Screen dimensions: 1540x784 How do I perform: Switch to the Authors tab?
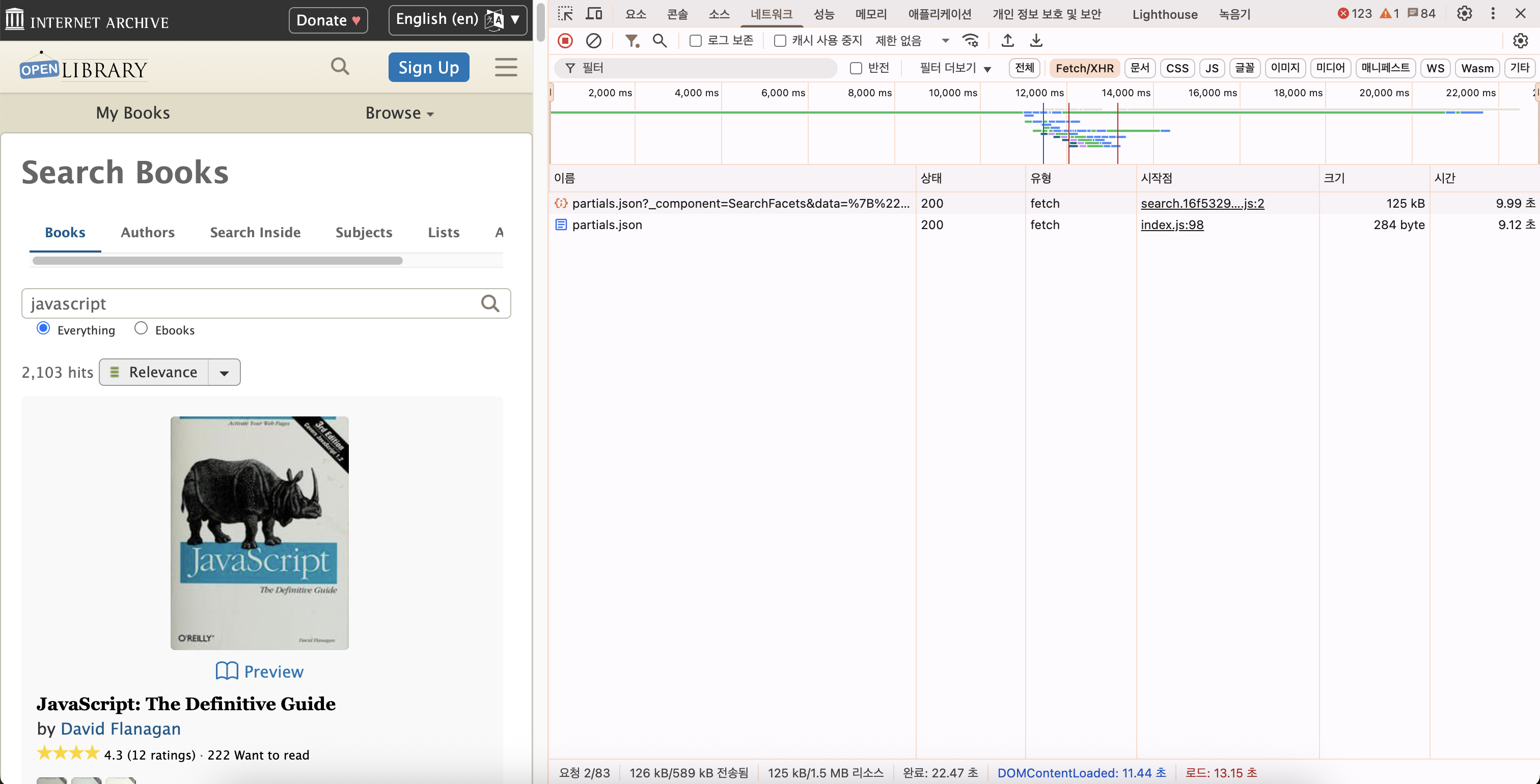(148, 233)
